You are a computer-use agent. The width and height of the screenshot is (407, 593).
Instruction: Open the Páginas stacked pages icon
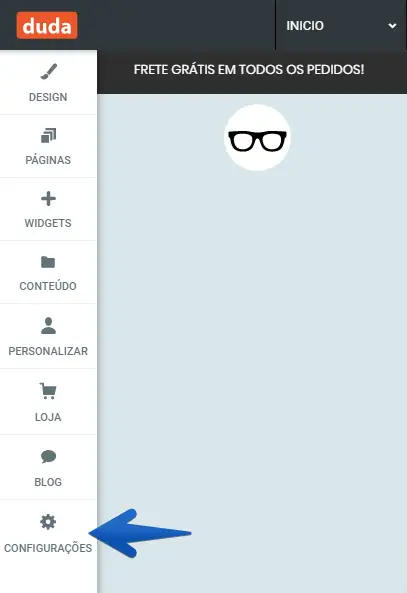[x=48, y=135]
